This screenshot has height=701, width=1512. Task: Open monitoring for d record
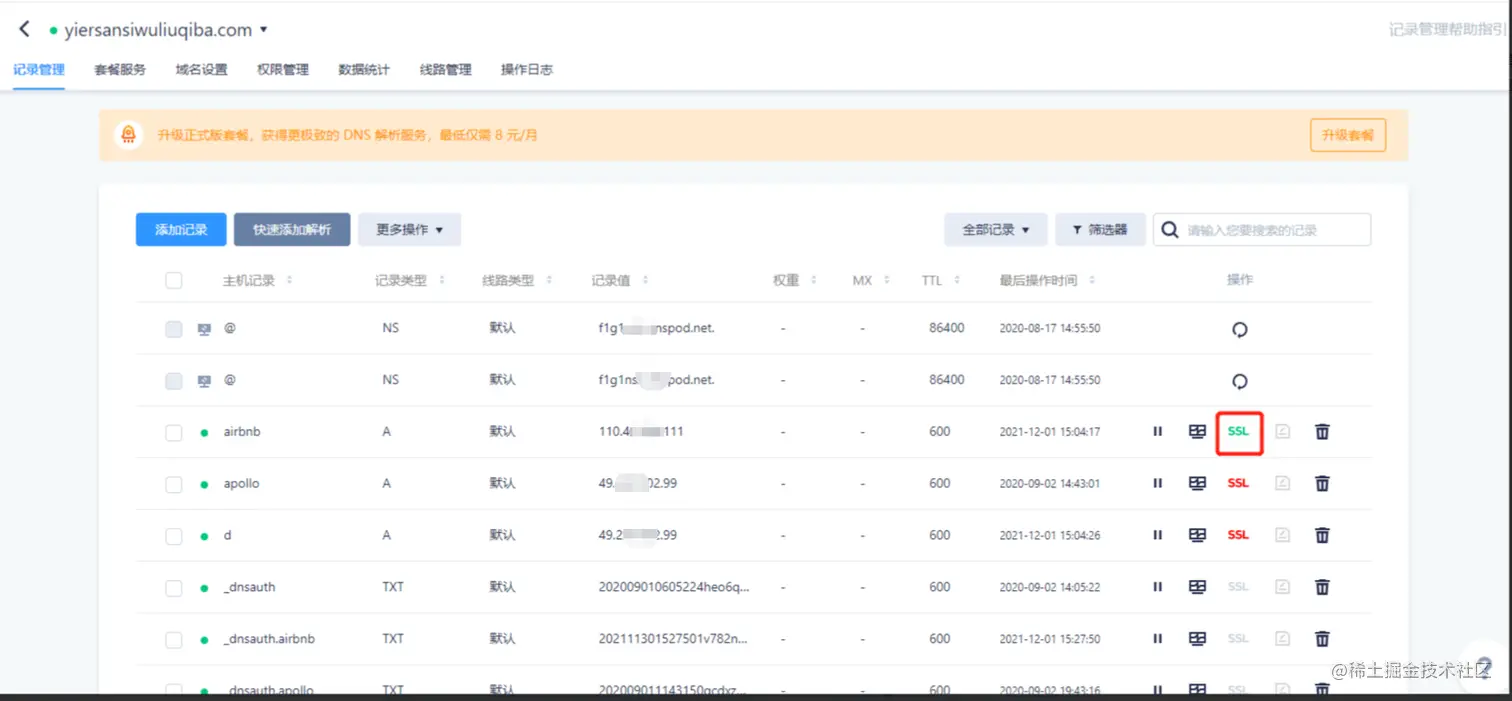tap(1197, 535)
